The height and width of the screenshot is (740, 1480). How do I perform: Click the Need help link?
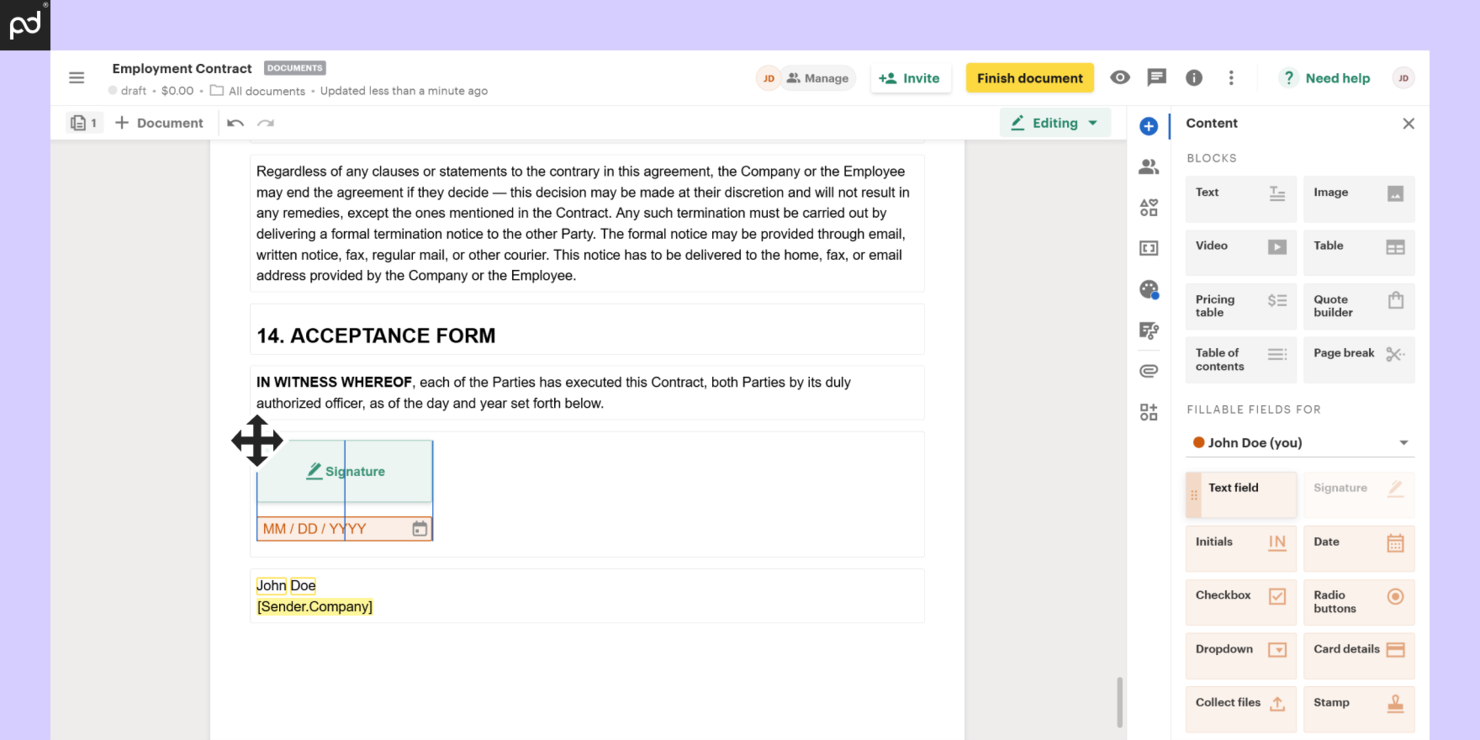(1325, 78)
